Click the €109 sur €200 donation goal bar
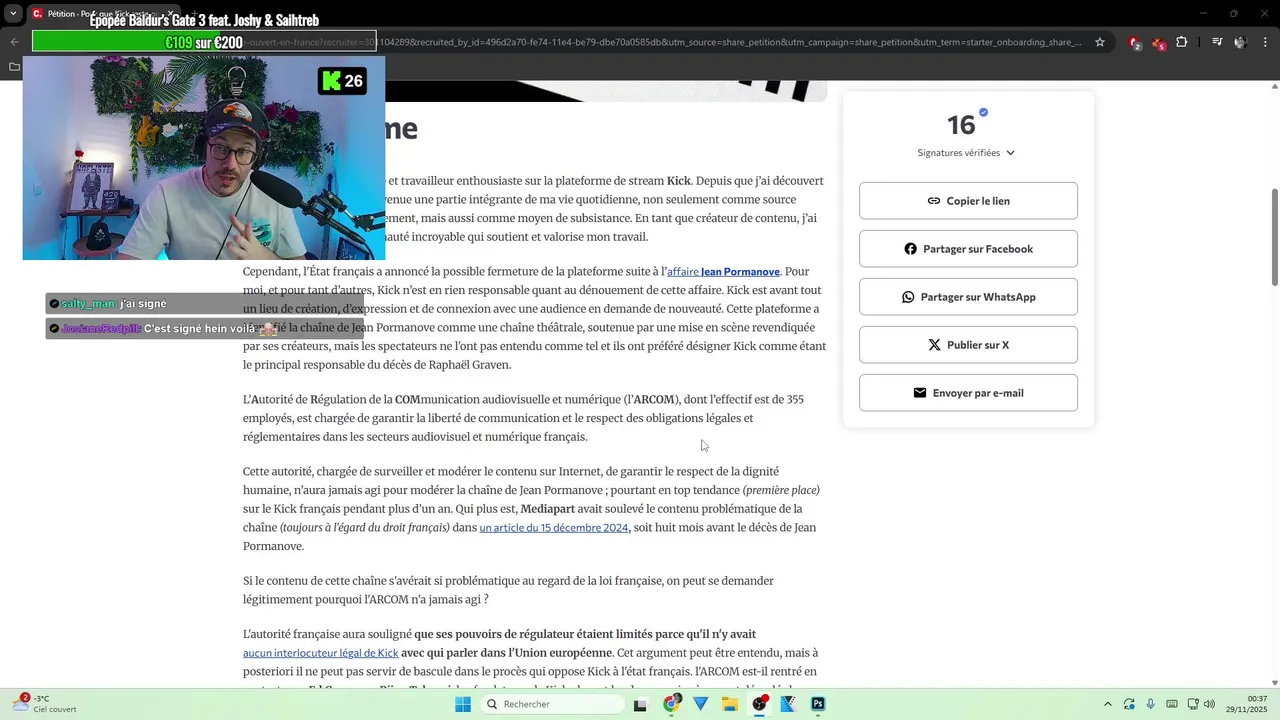The height and width of the screenshot is (720, 1280). pos(204,42)
